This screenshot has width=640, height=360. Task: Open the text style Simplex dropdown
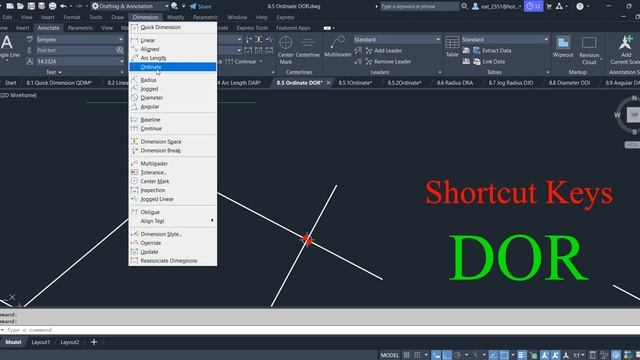pos(121,40)
